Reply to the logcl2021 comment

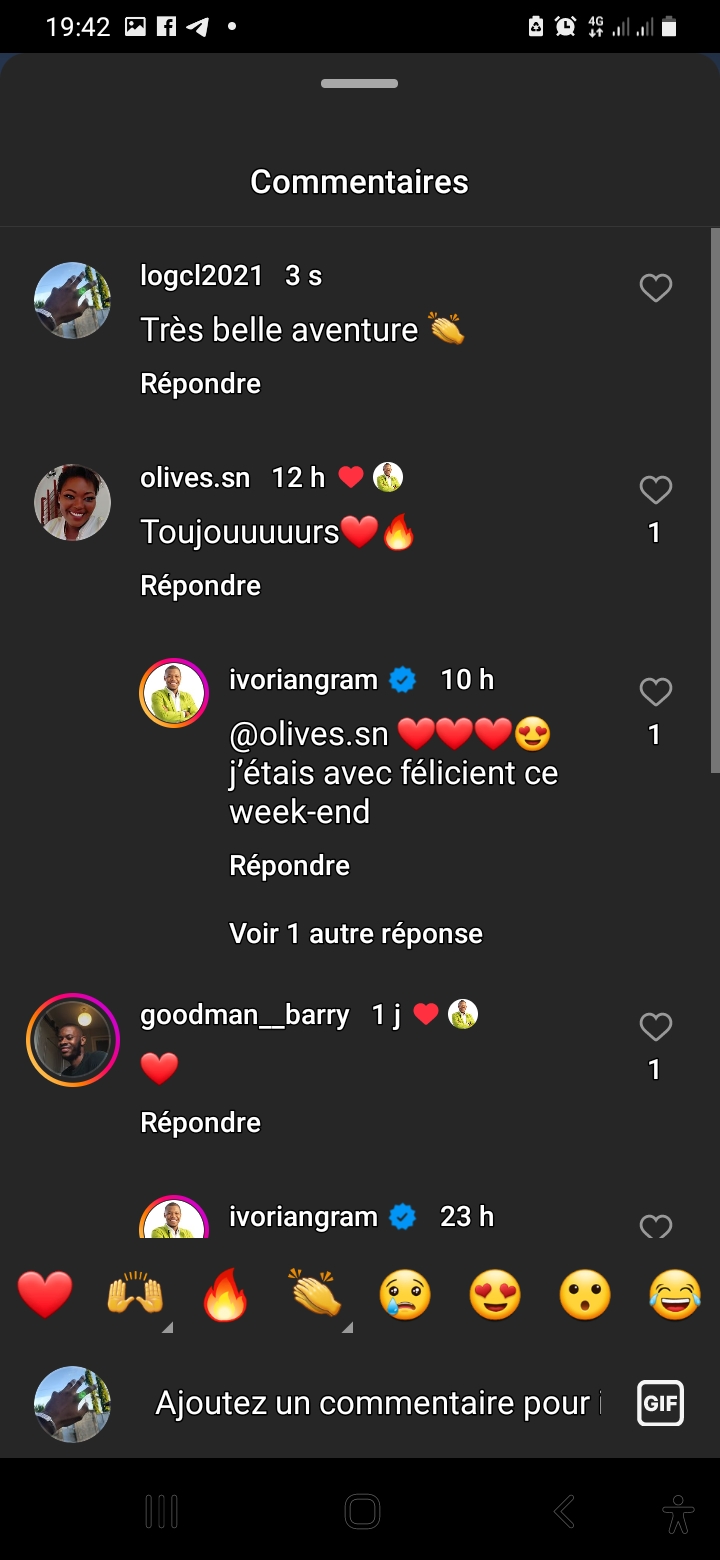(x=200, y=384)
